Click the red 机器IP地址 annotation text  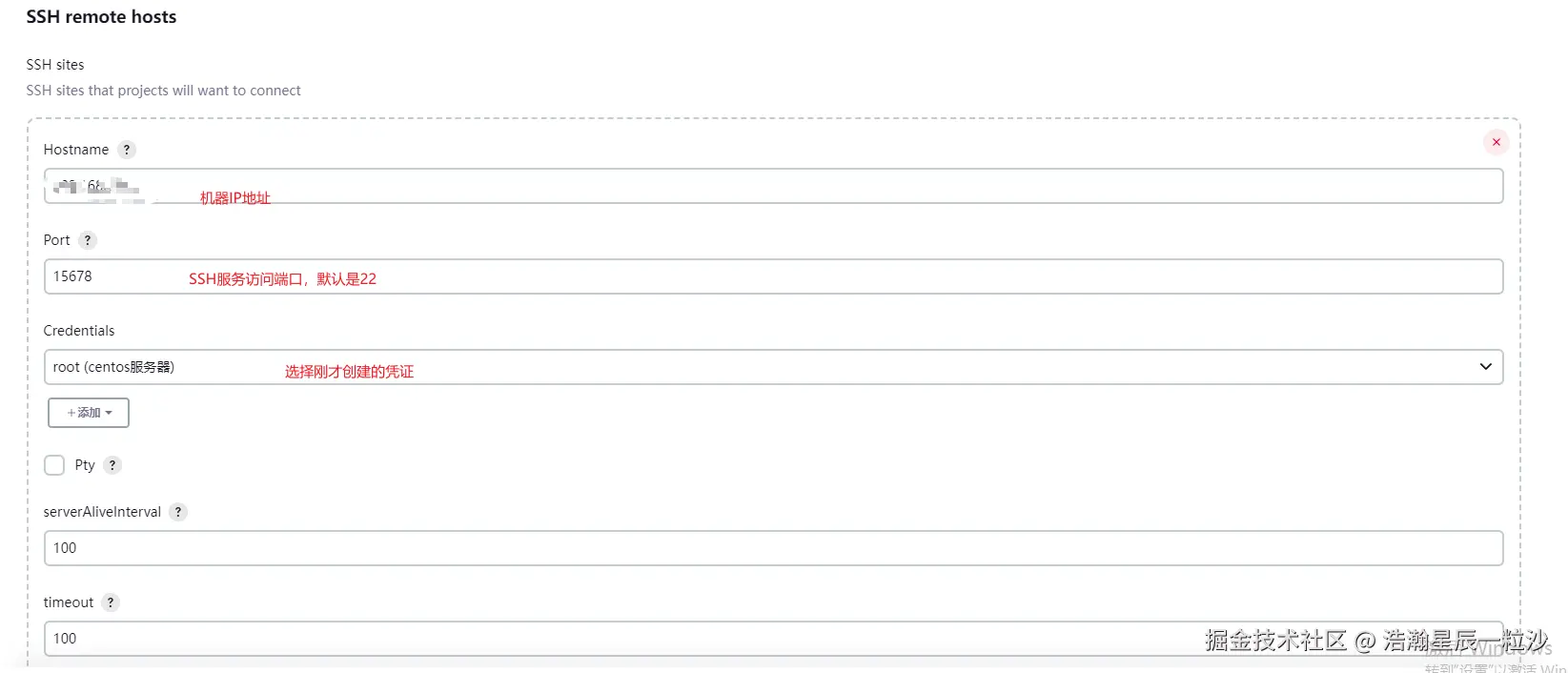click(235, 198)
